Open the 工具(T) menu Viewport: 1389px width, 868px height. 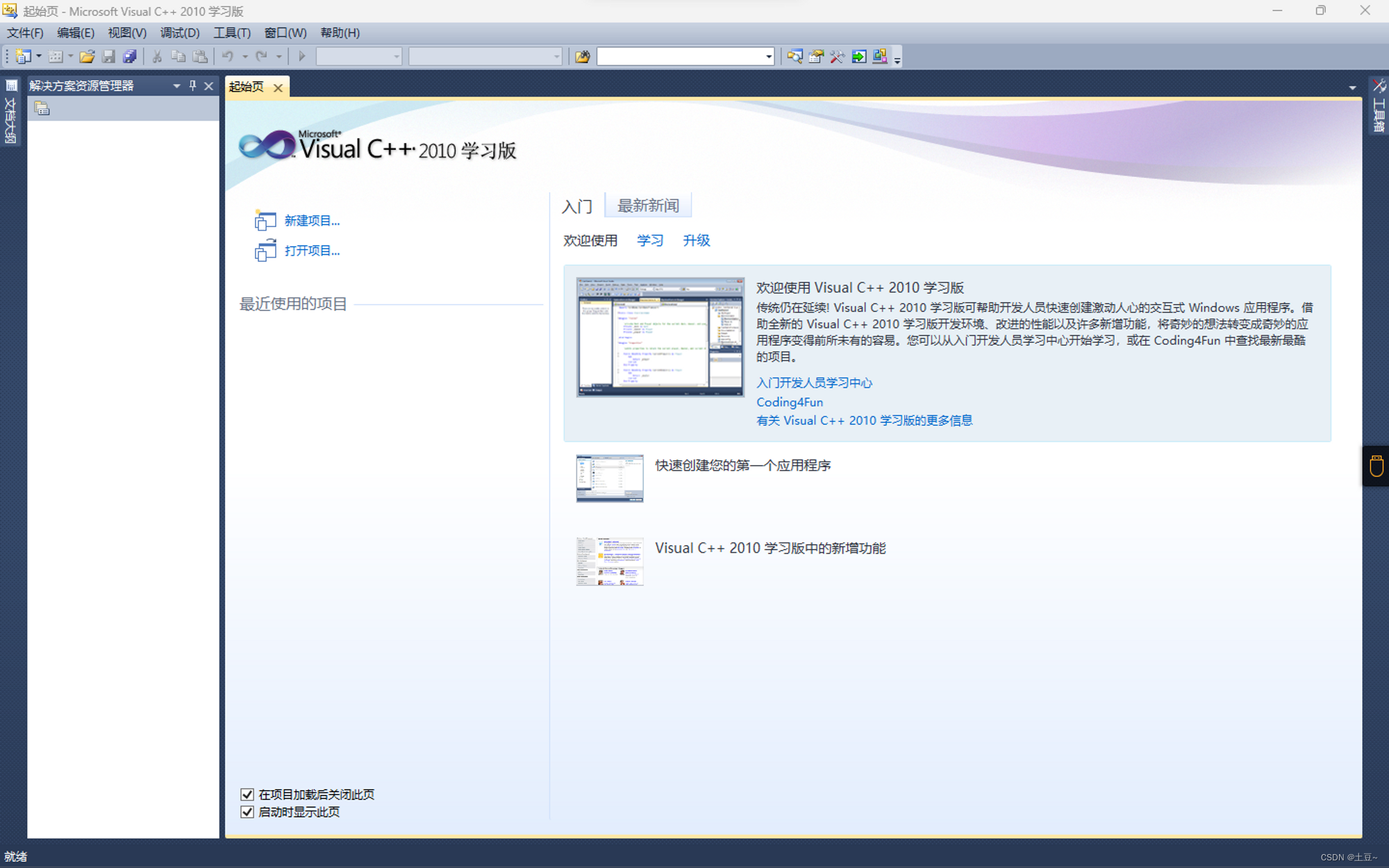click(x=232, y=33)
